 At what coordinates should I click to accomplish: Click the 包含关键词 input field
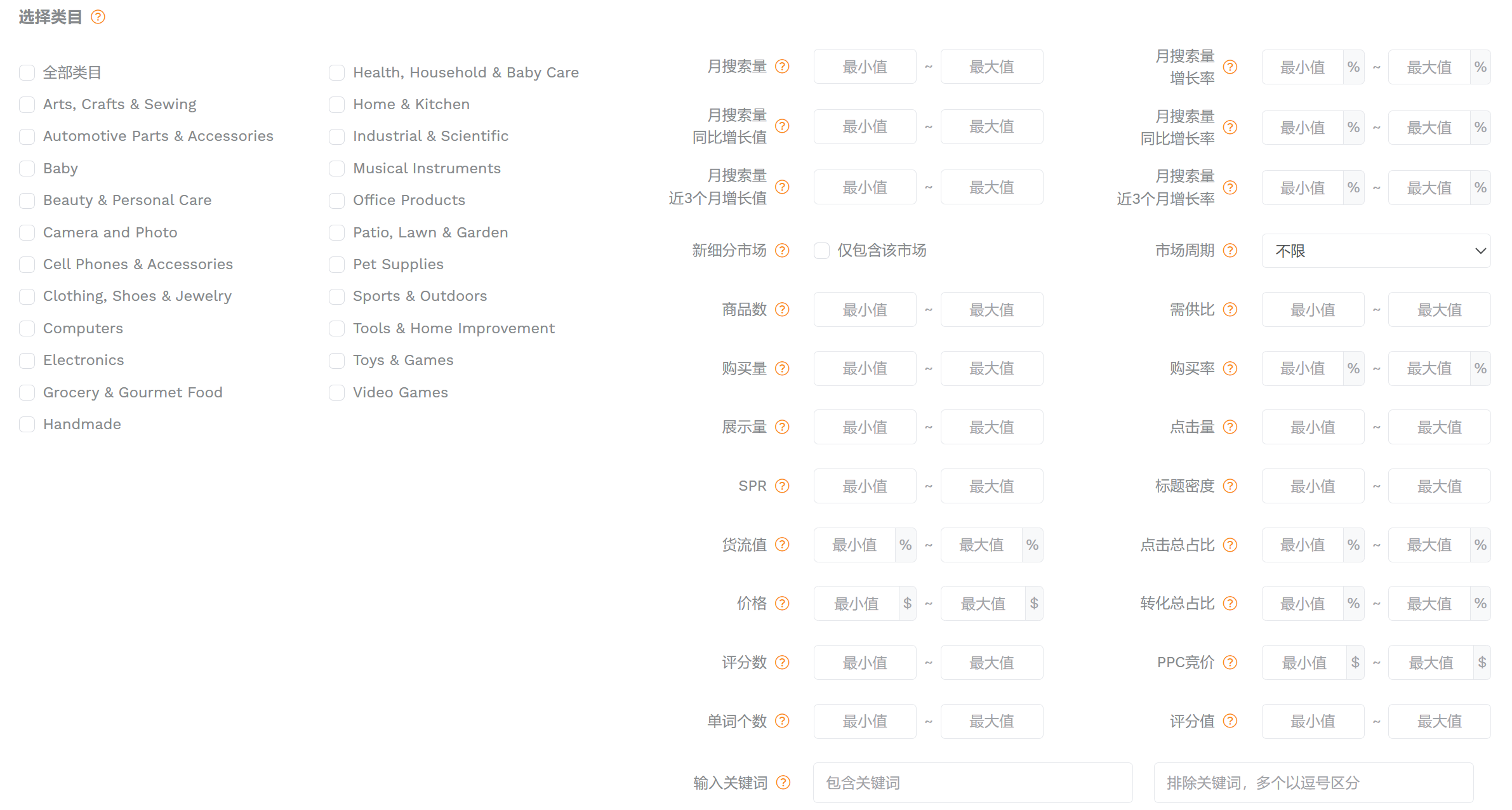[x=972, y=783]
